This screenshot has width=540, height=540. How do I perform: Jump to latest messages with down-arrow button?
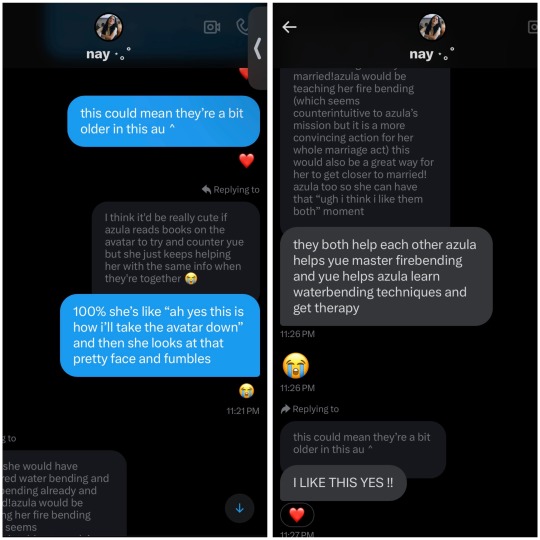coord(240,508)
